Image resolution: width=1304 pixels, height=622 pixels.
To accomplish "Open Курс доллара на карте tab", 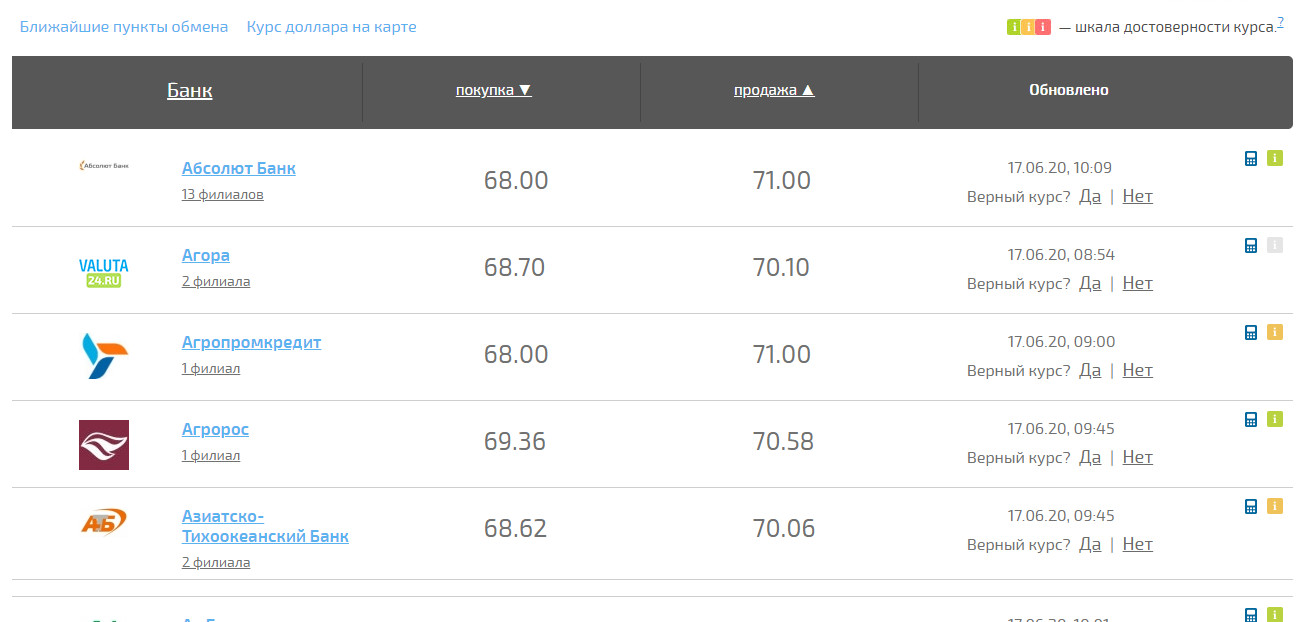I will (x=331, y=27).
